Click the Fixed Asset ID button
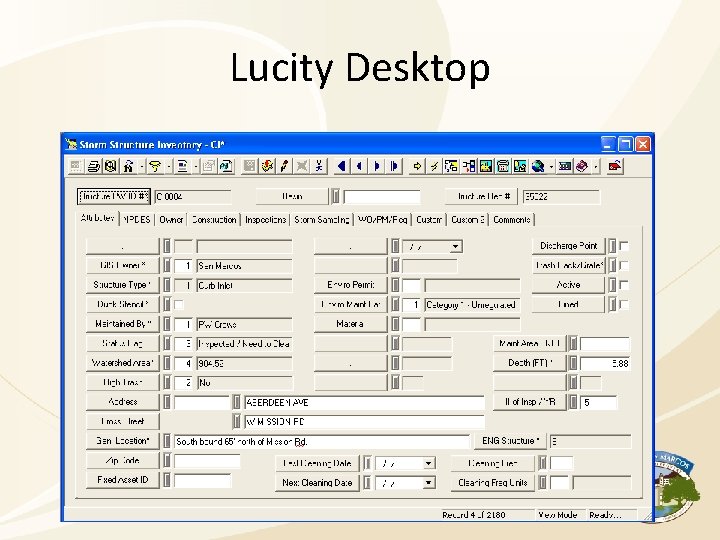This screenshot has height=540, width=720. (x=123, y=480)
